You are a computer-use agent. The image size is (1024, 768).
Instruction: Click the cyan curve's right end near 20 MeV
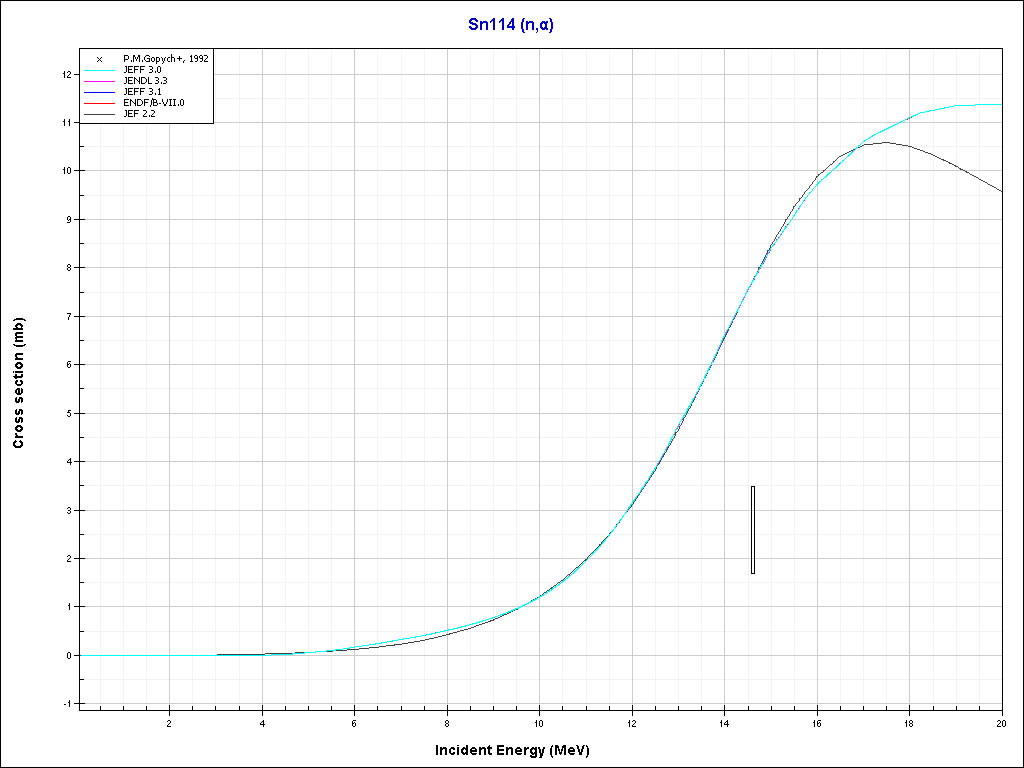tap(996, 104)
